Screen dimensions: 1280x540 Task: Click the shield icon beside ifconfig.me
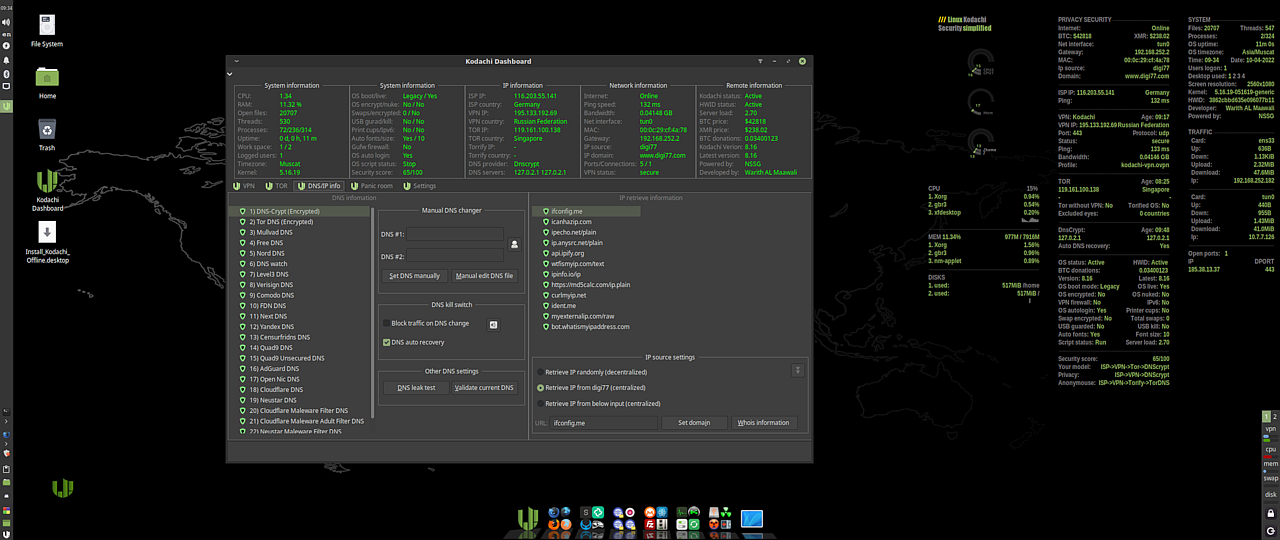pyautogui.click(x=544, y=212)
